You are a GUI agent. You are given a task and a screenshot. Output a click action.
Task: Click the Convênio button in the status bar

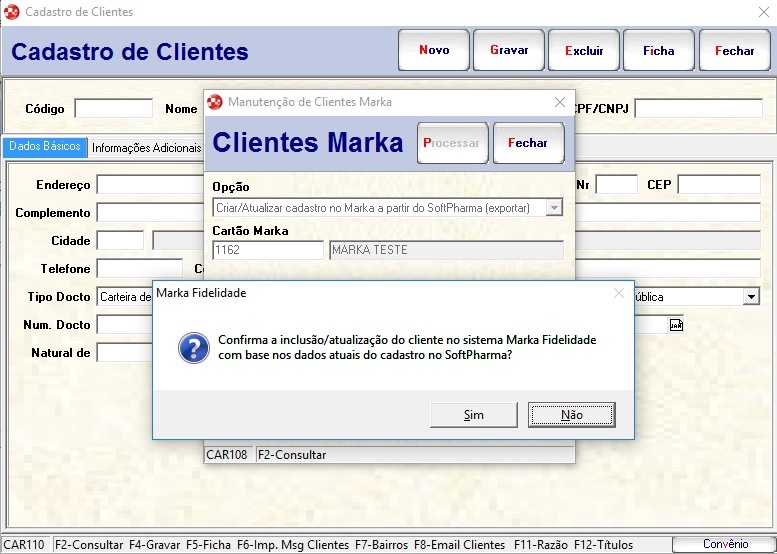(x=725, y=544)
